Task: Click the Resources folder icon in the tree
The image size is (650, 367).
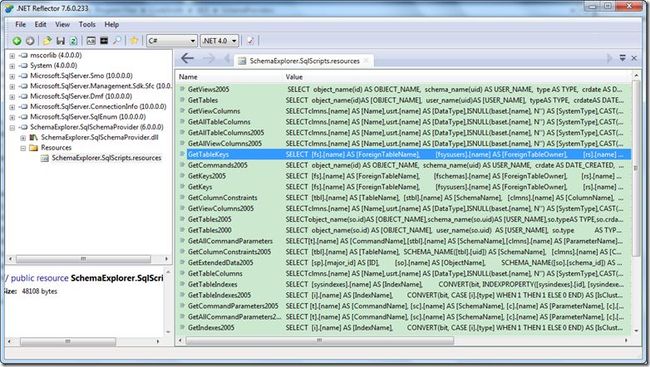Action: [x=34, y=148]
